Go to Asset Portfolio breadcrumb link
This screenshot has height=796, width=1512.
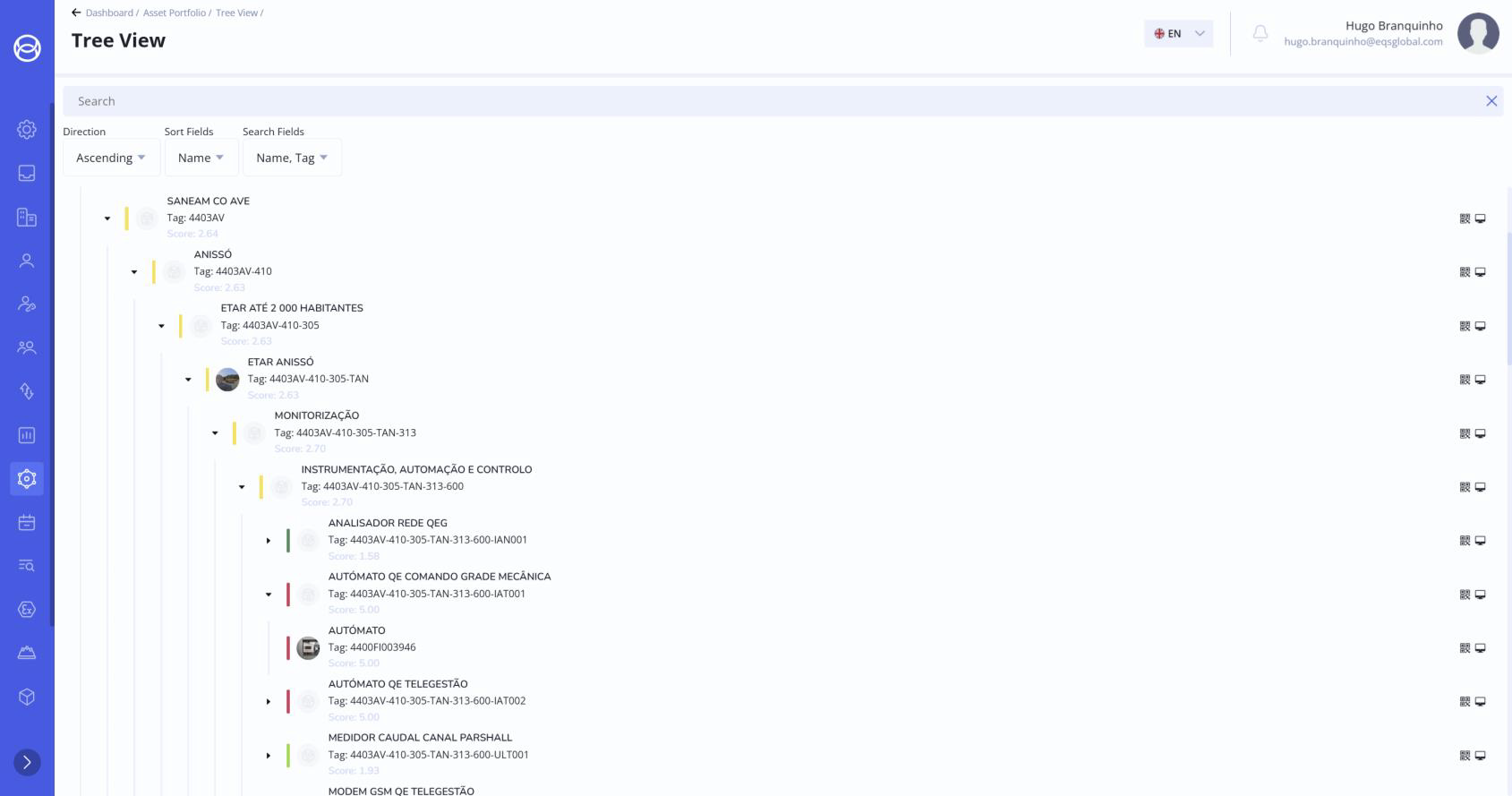coord(174,13)
